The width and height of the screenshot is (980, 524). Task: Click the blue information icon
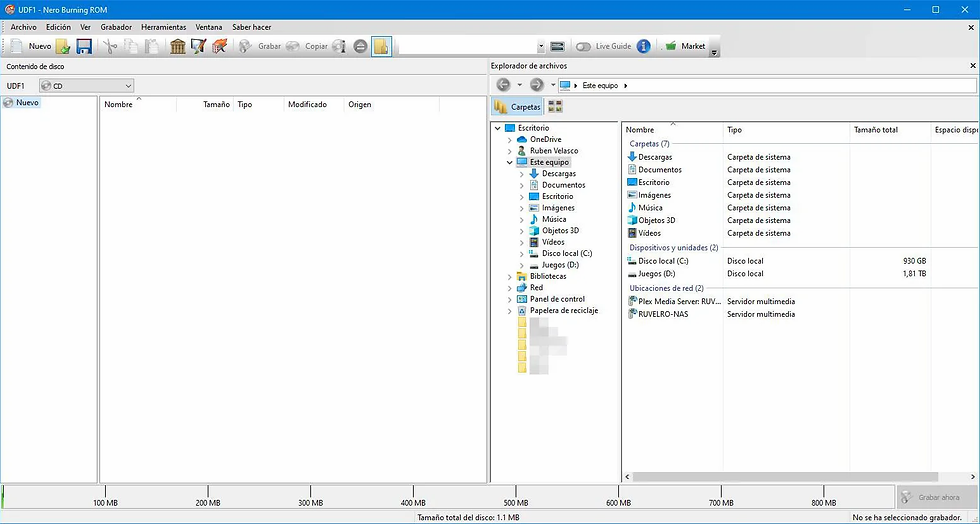click(x=644, y=46)
